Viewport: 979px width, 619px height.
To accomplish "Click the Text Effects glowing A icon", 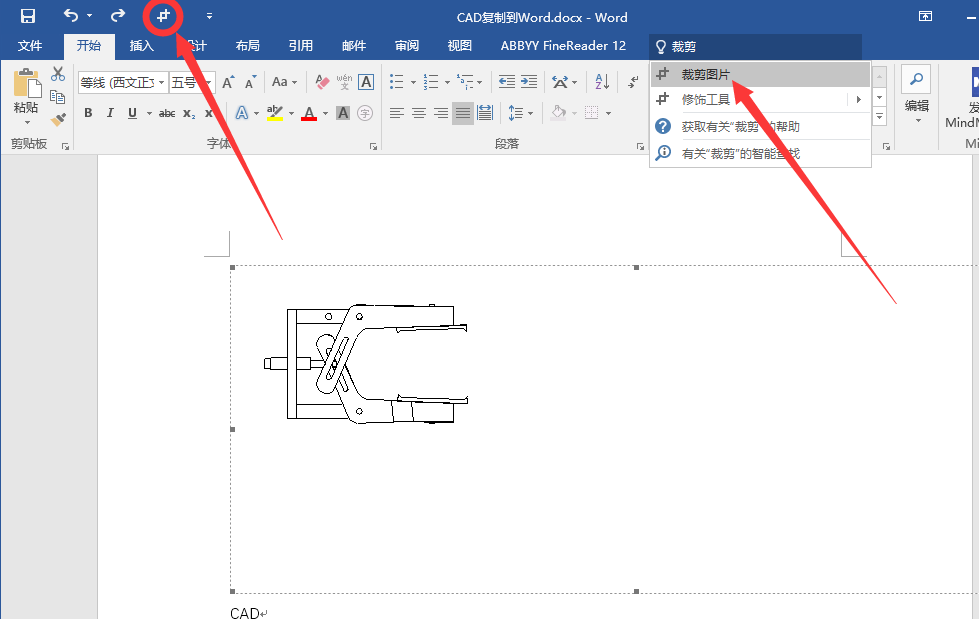I will pos(242,113).
